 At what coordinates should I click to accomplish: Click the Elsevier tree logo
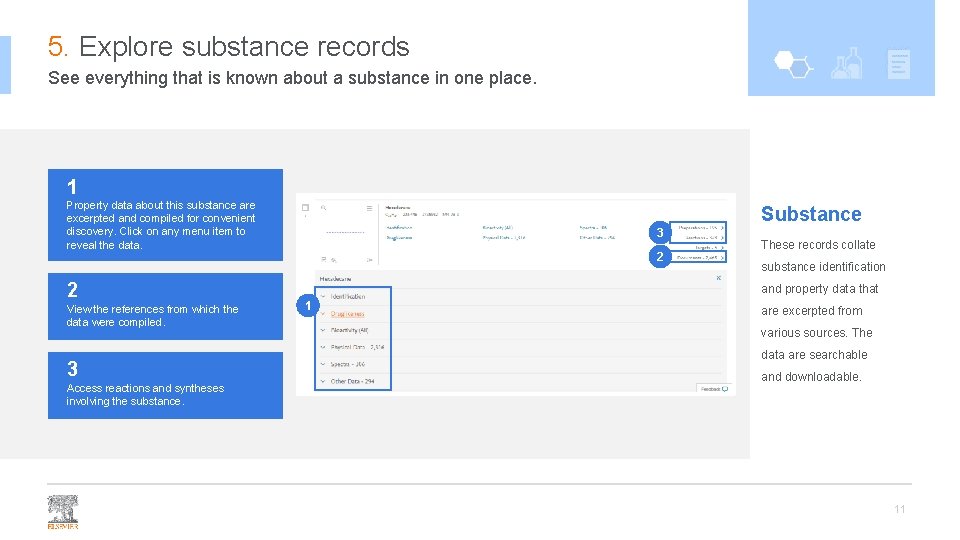(x=63, y=512)
